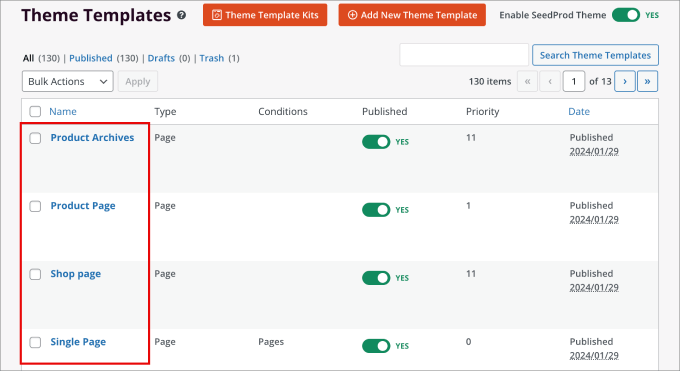Toggle Published switch for Product Archives
680x371 pixels.
pos(376,141)
